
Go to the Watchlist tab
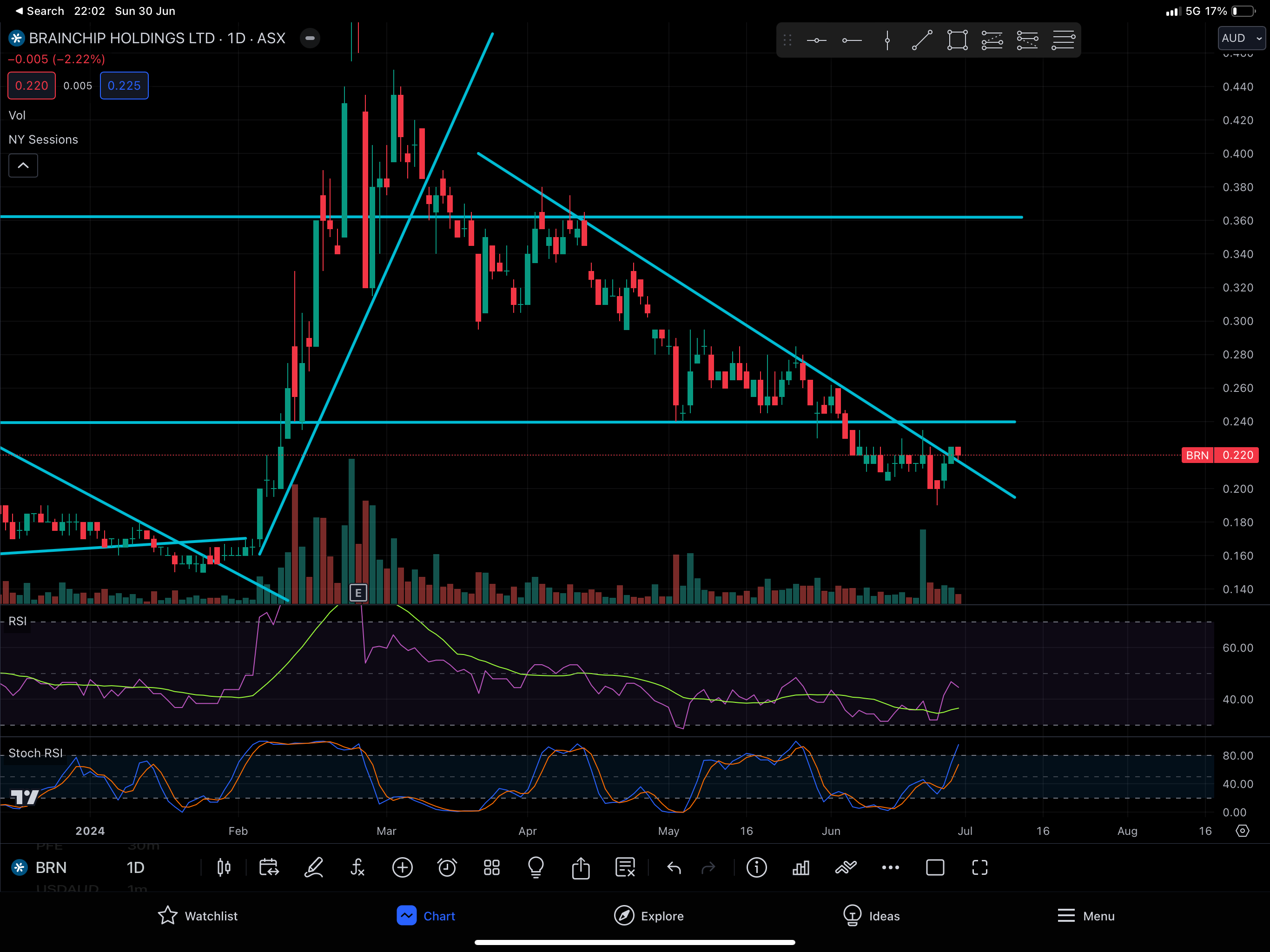pyautogui.click(x=197, y=915)
